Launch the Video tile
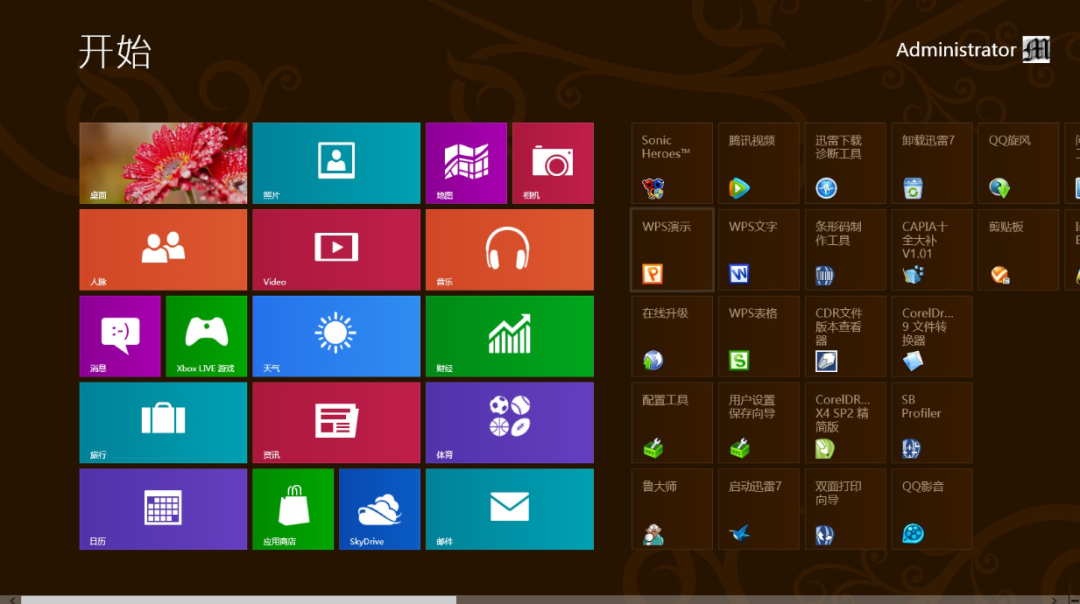 click(336, 250)
